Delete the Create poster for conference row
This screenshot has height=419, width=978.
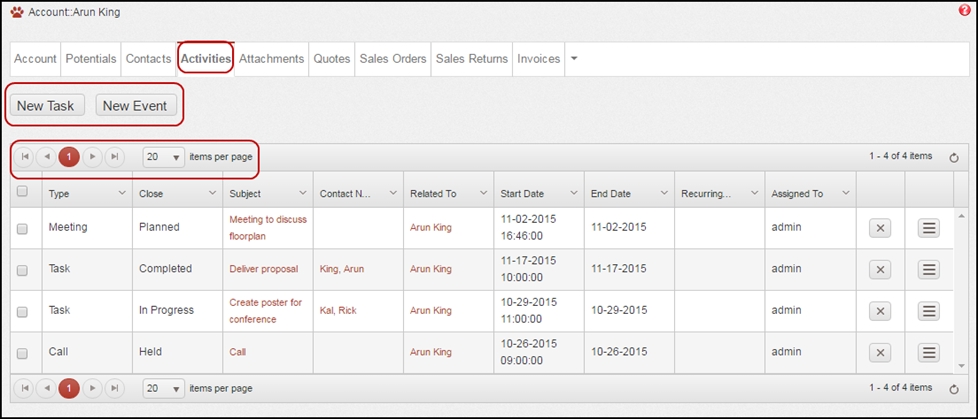click(x=880, y=311)
